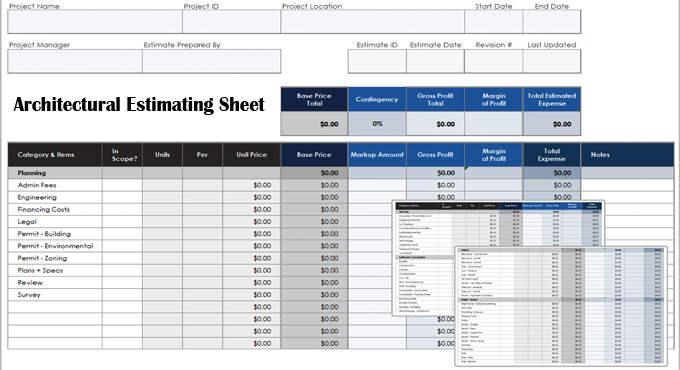This screenshot has width=680, height=370.
Task: Select the Survey row label
Action: [29, 295]
